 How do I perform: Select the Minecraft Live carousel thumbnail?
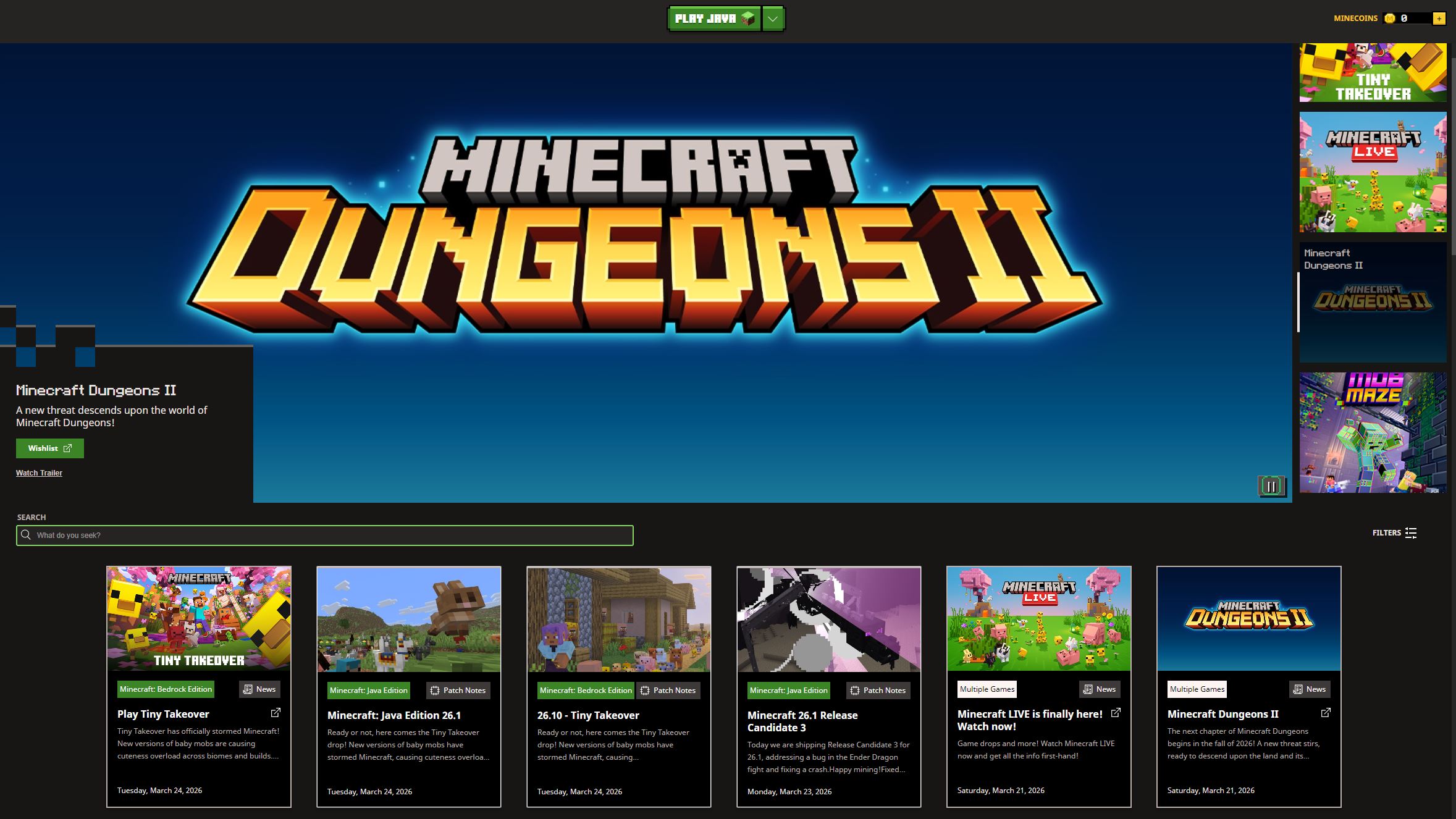click(1373, 172)
